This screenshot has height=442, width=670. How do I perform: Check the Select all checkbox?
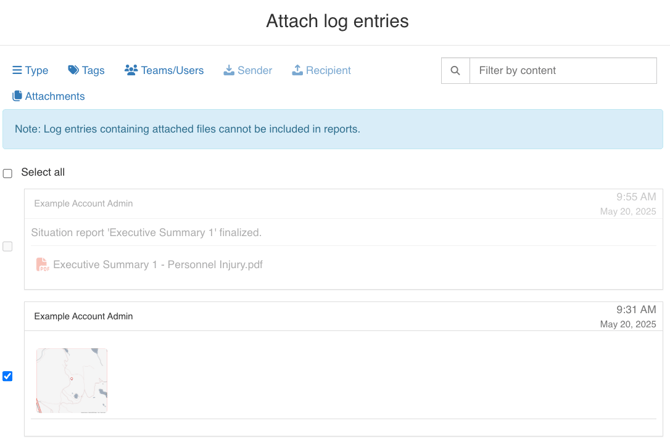tap(8, 173)
